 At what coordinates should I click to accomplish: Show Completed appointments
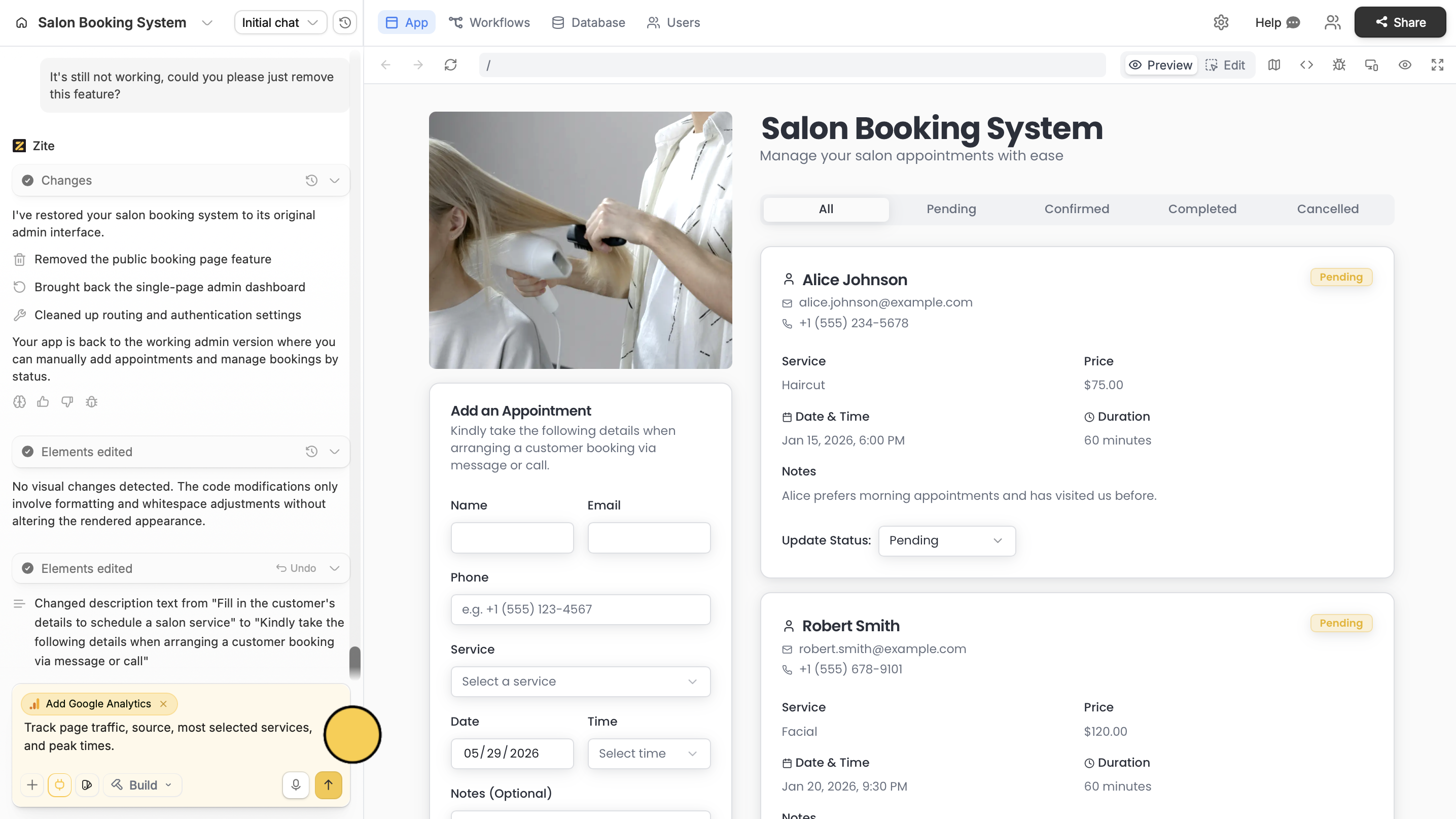tap(1202, 209)
